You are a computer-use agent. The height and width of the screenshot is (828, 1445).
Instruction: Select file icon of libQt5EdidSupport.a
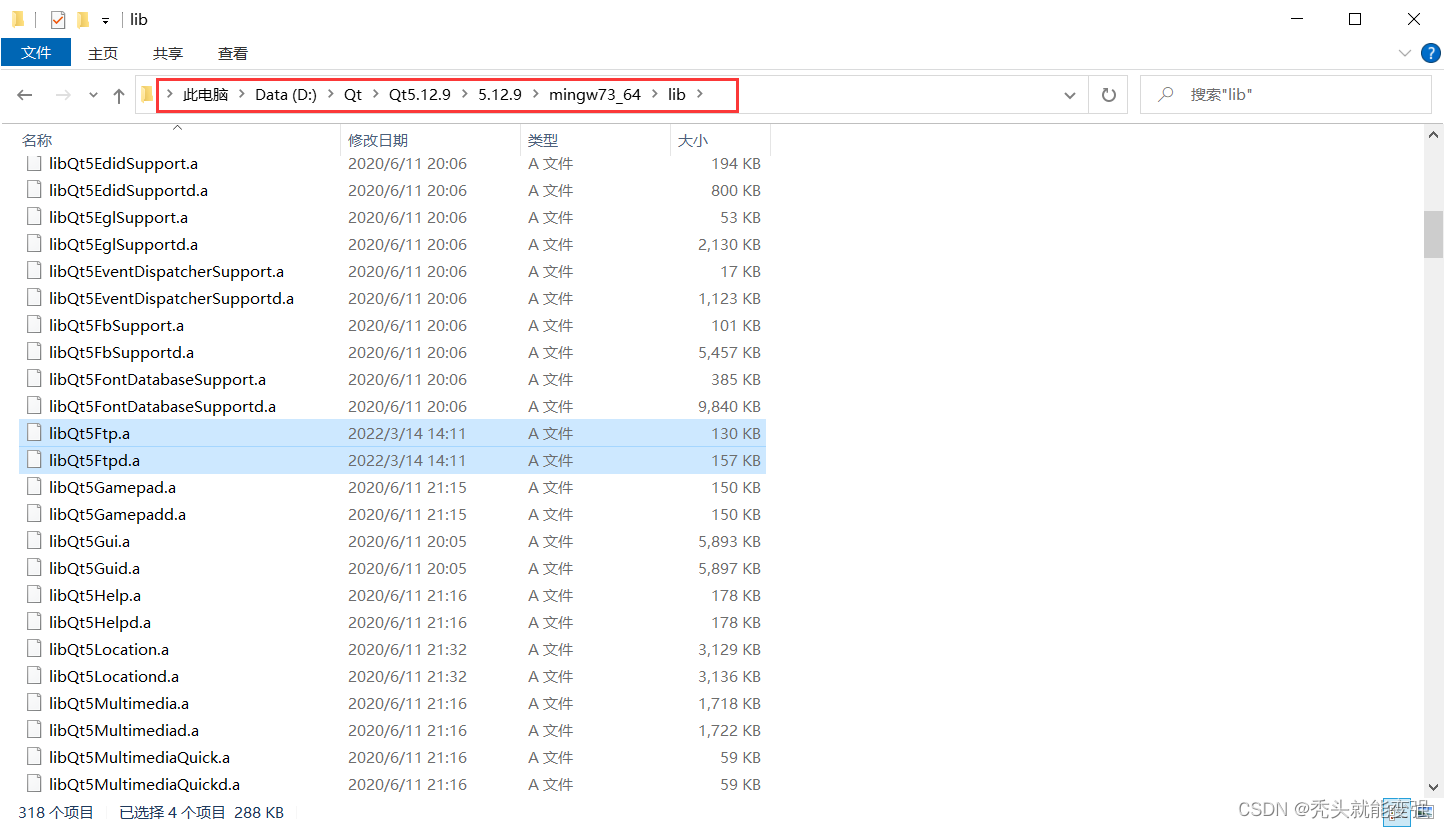35,163
